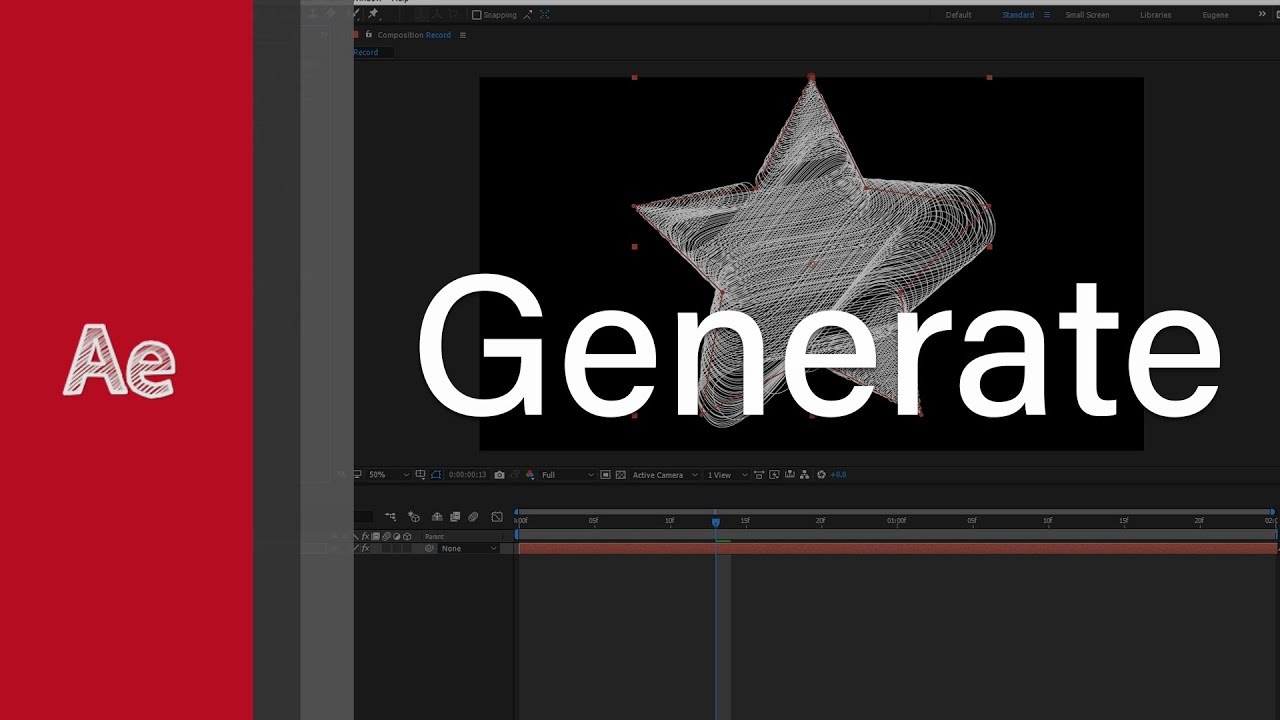
Task: Click the work area bar above layers
Action: point(897,535)
